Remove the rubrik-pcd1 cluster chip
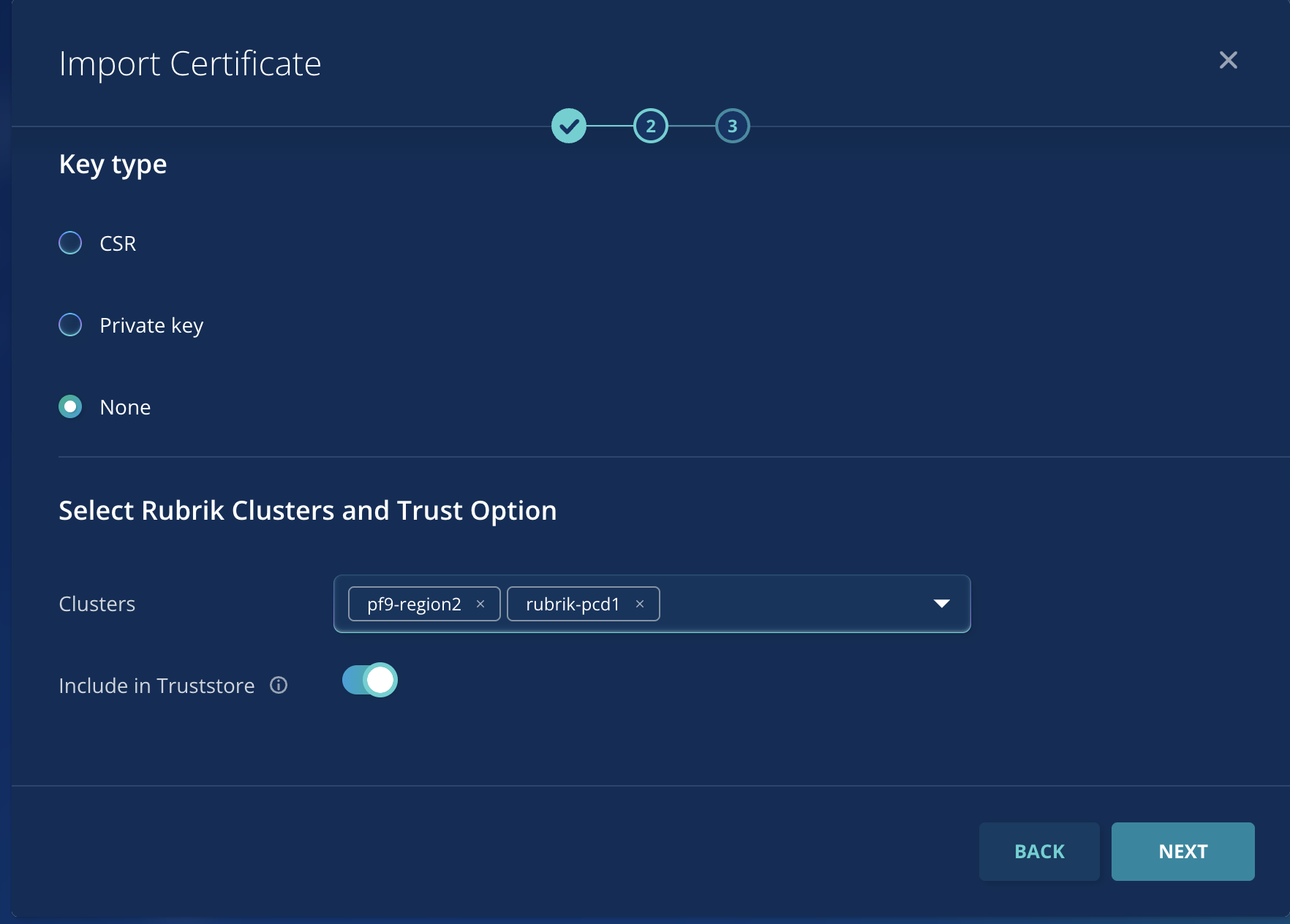The height and width of the screenshot is (924, 1290). point(640,604)
